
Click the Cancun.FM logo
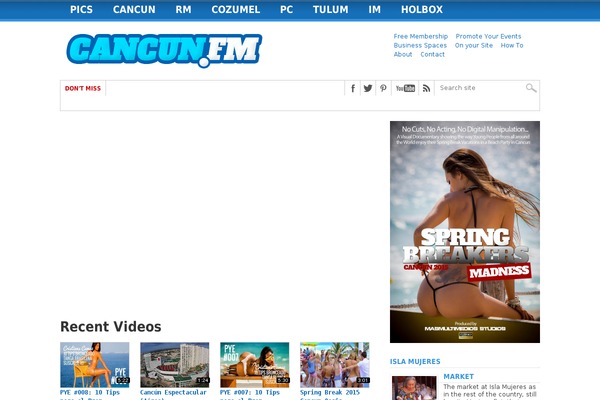[164, 51]
